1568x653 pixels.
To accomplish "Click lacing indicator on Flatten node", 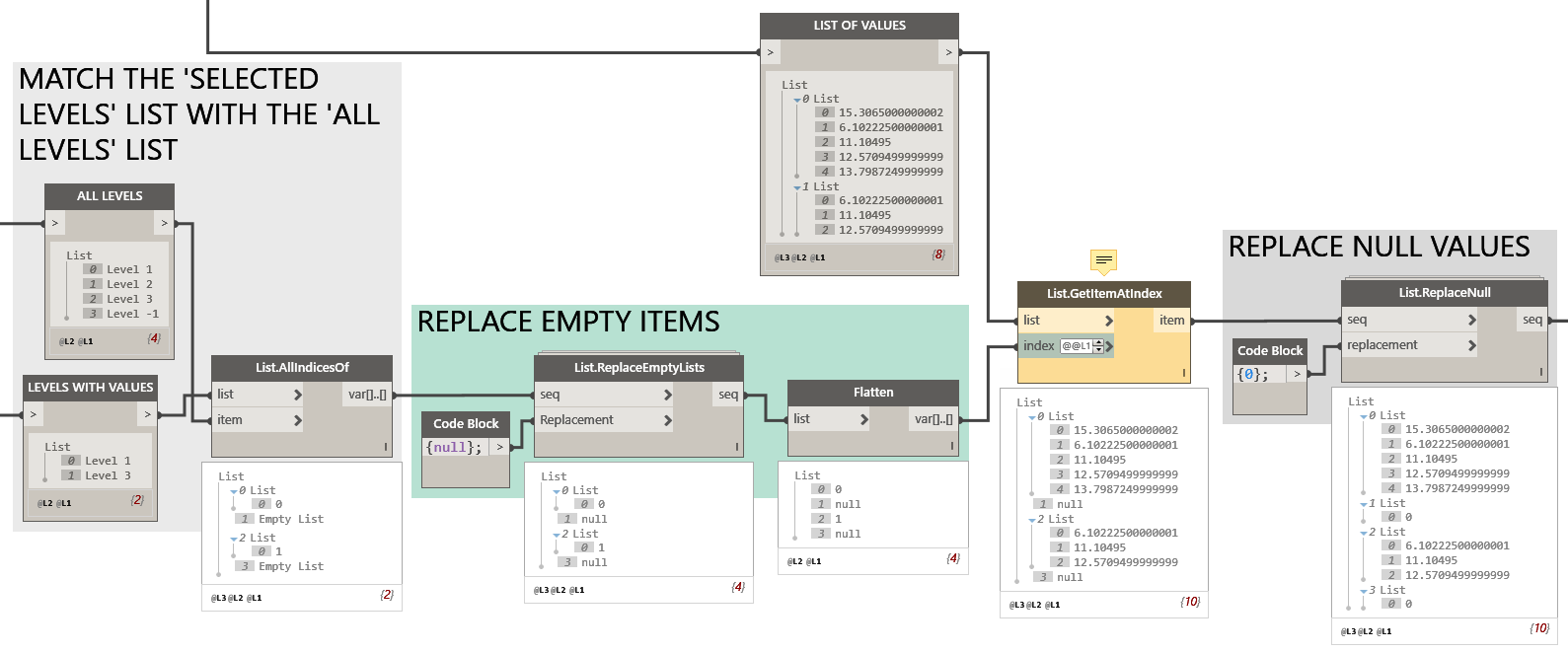I will (x=952, y=446).
